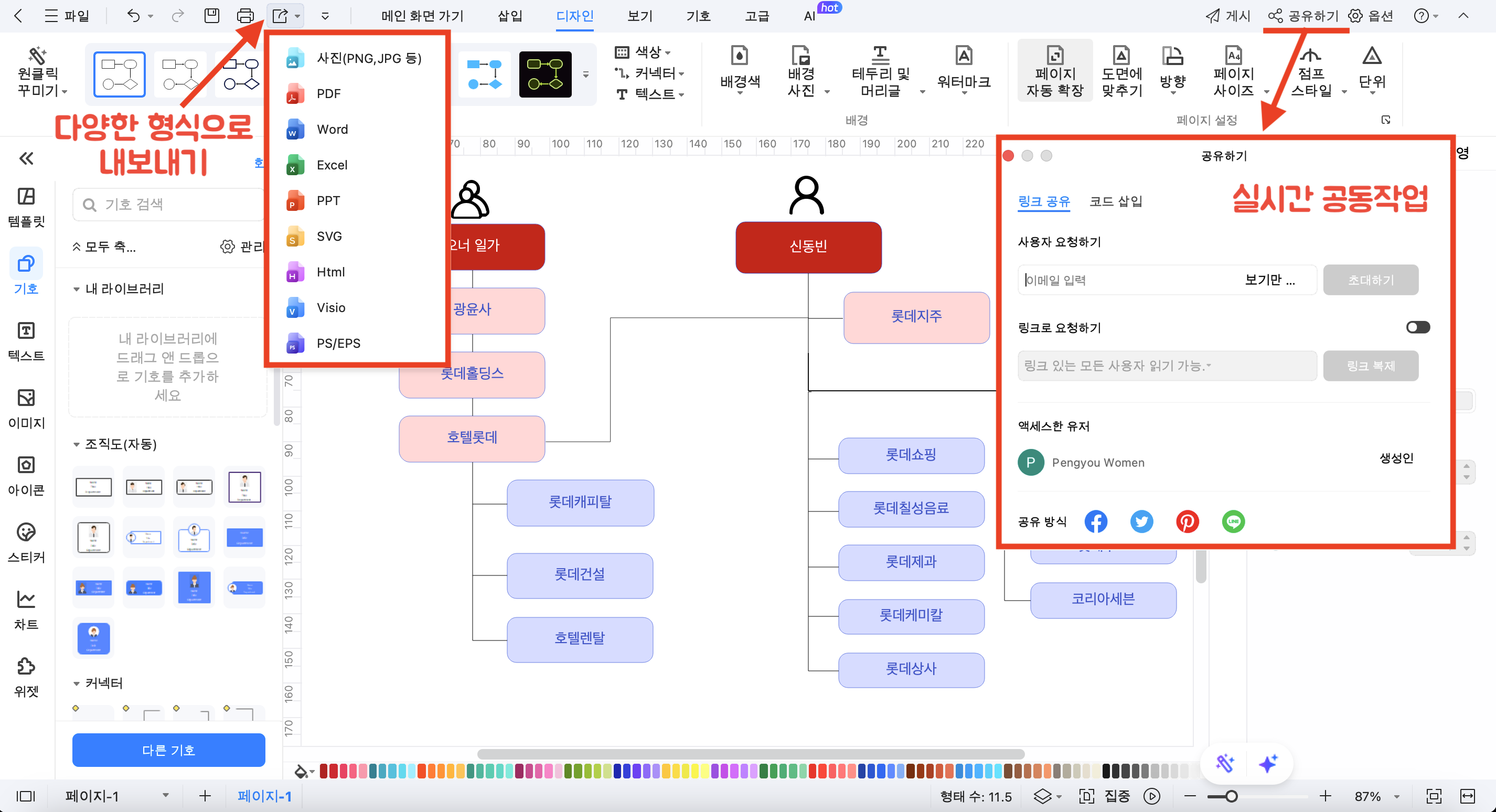Open the 텍스트 sidebar panel
This screenshot has height=812, width=1496.
point(26,341)
